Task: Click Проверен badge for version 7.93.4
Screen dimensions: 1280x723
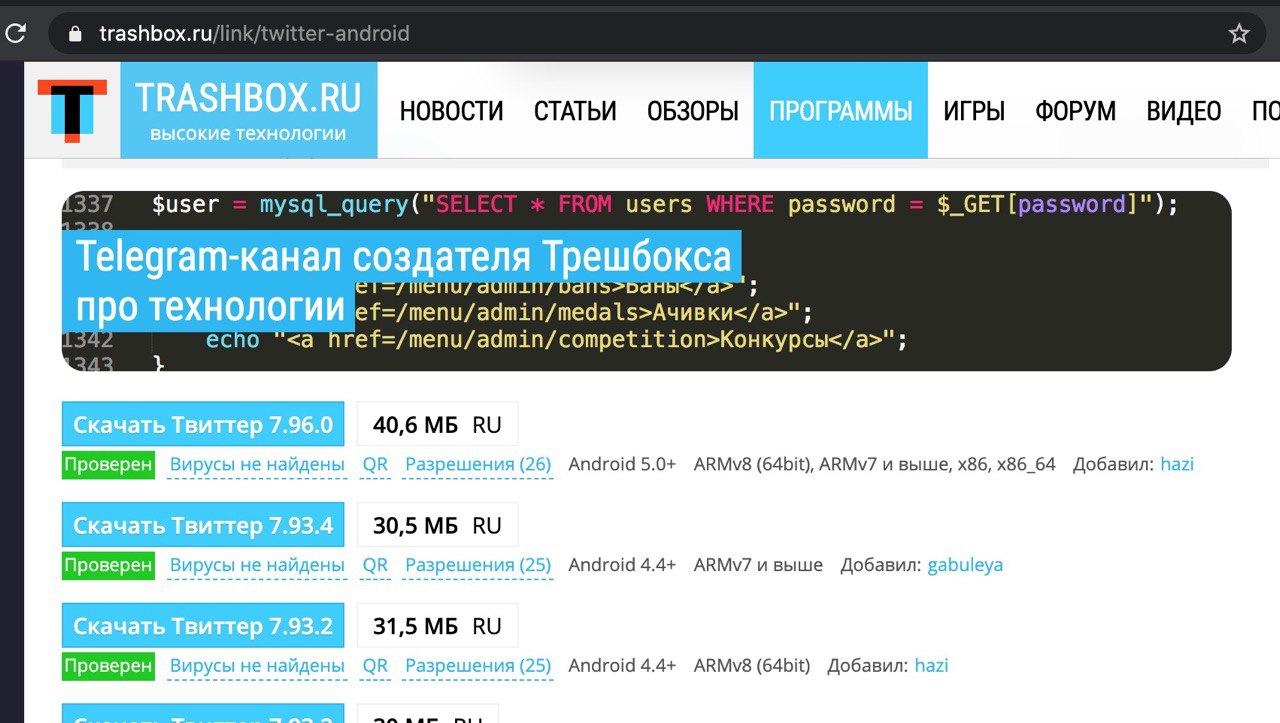Action: pyautogui.click(x=108, y=565)
